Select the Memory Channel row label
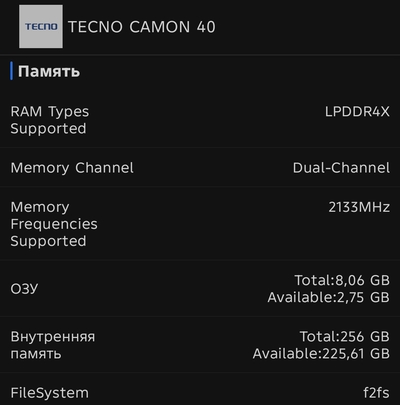The width and height of the screenshot is (400, 405). [x=72, y=168]
